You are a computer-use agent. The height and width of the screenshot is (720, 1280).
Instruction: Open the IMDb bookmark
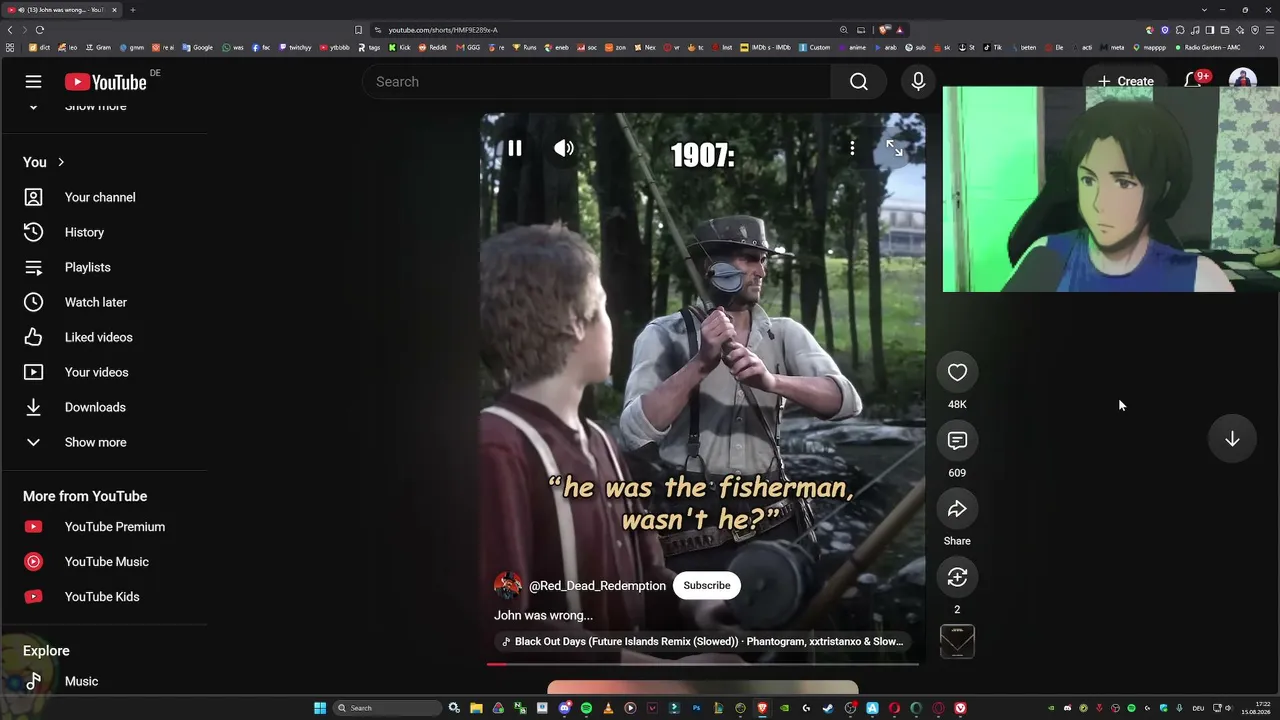pos(766,47)
